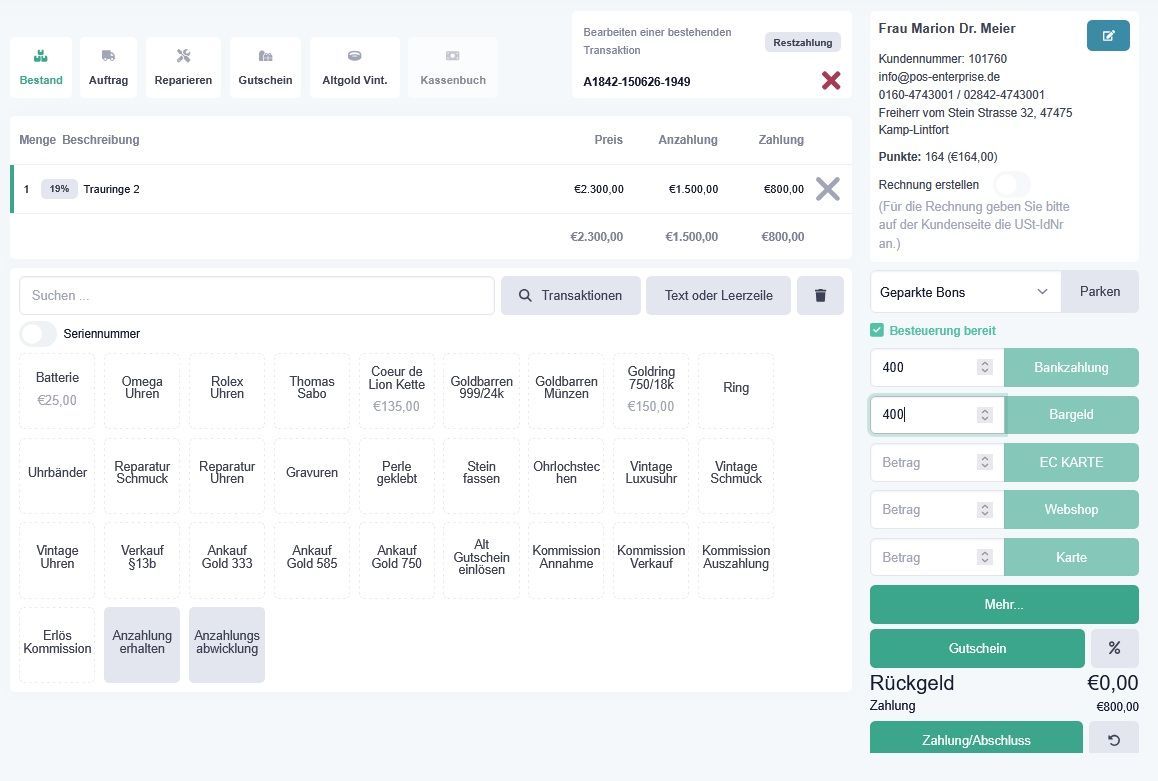Open the Kassenbuch tab
The image size is (1158, 781).
(453, 67)
